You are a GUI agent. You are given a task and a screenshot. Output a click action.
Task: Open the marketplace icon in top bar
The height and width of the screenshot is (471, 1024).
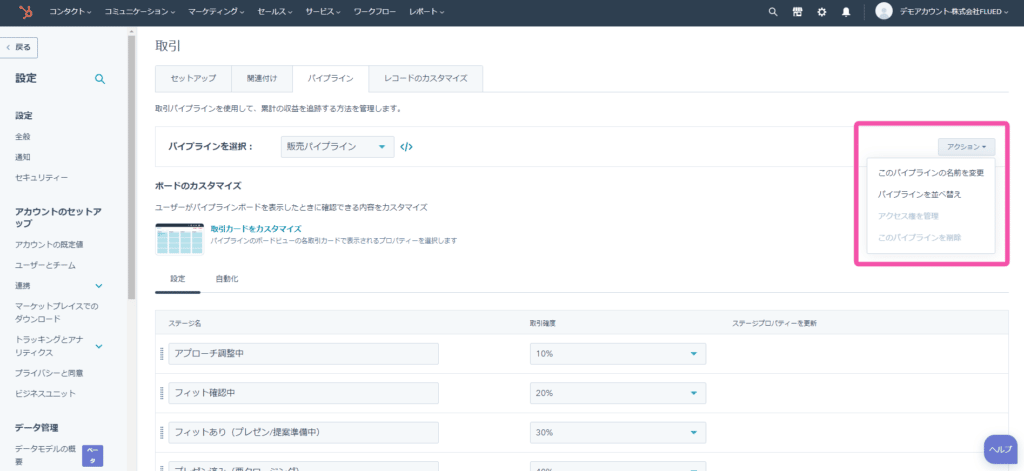pos(797,12)
